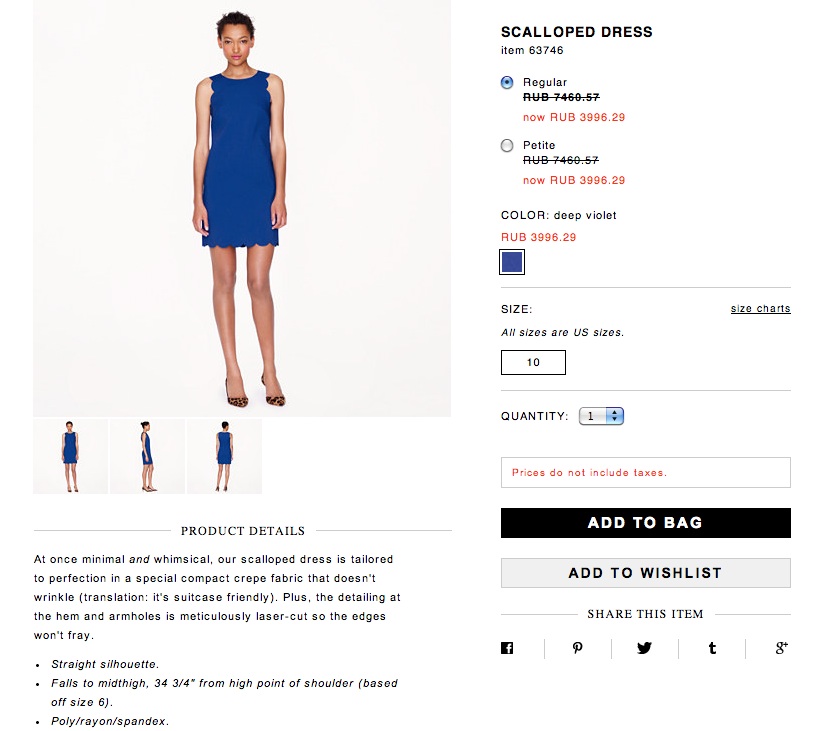Pick the deep violet color swatch
The width and height of the screenshot is (819, 731).
512,262
